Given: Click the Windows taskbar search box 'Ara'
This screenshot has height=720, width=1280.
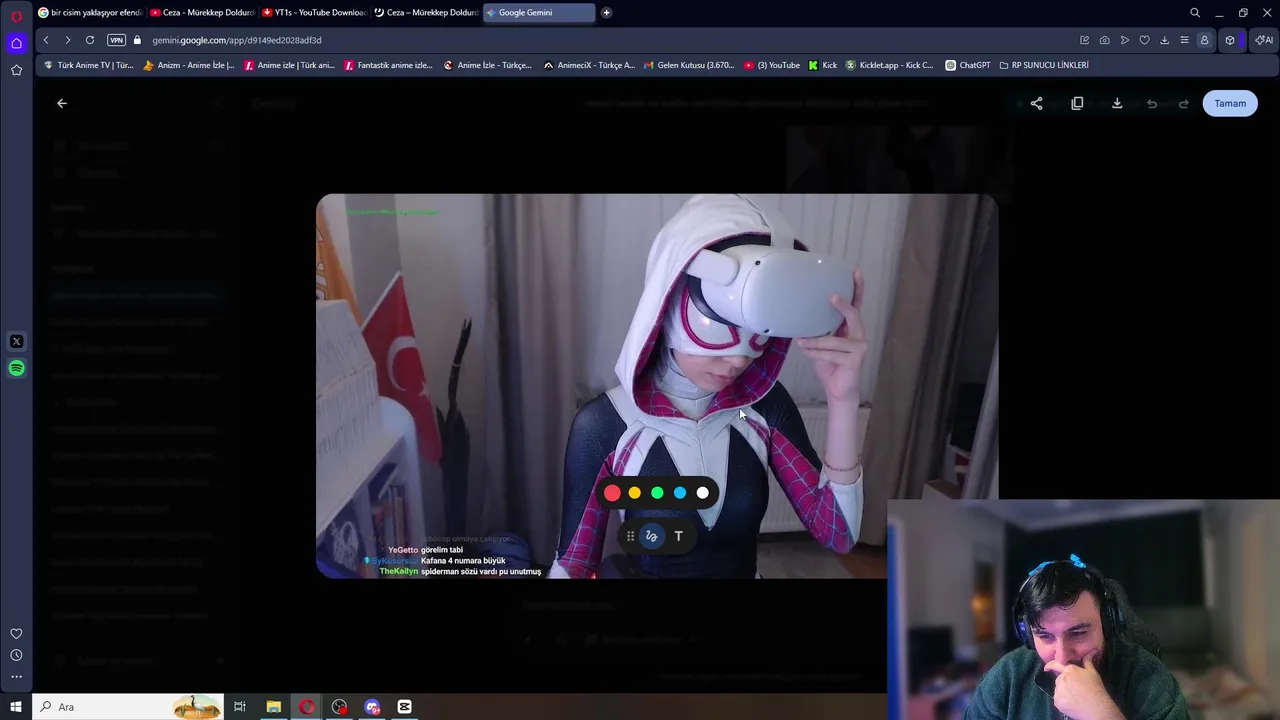Looking at the screenshot, I should 128,707.
